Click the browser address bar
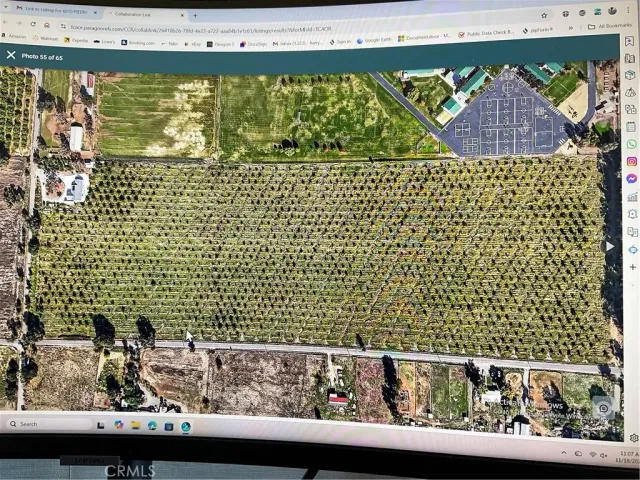 [x=250, y=28]
